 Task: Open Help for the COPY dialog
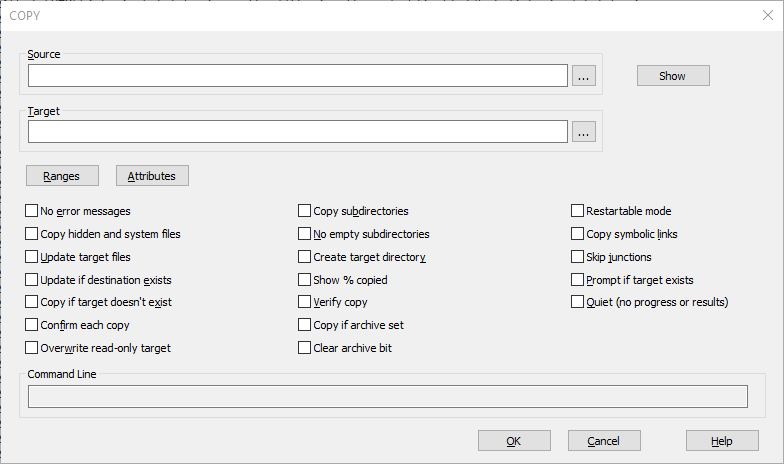coord(722,440)
